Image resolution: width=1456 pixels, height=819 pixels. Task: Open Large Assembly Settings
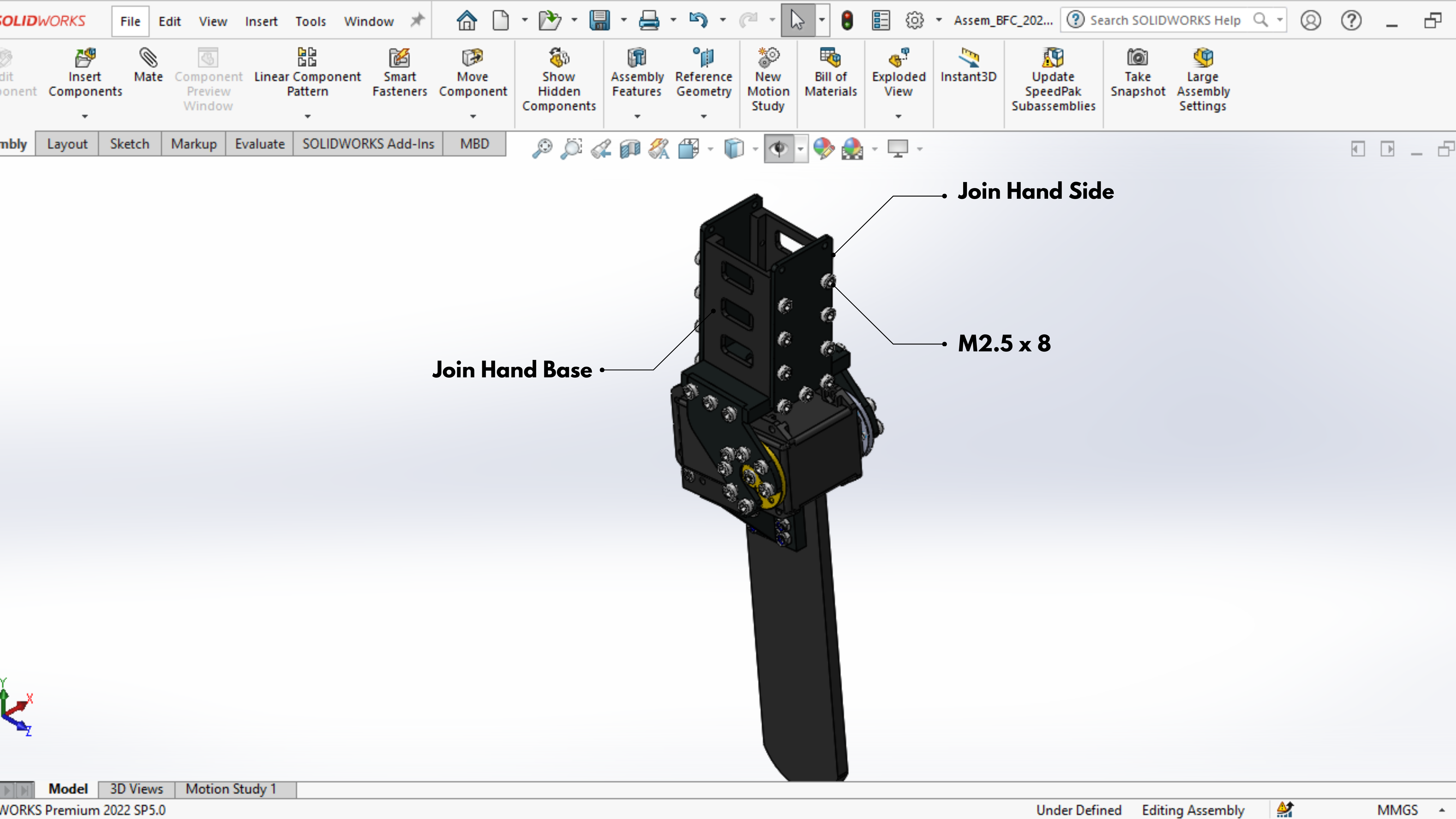1203,80
